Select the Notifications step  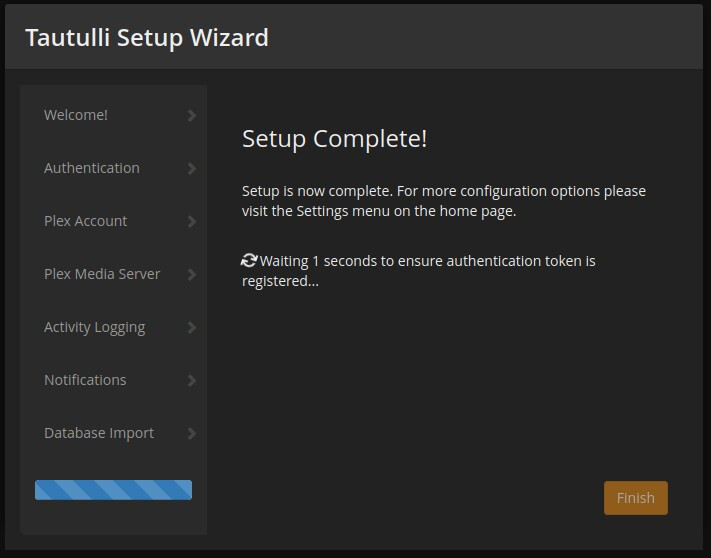85,380
